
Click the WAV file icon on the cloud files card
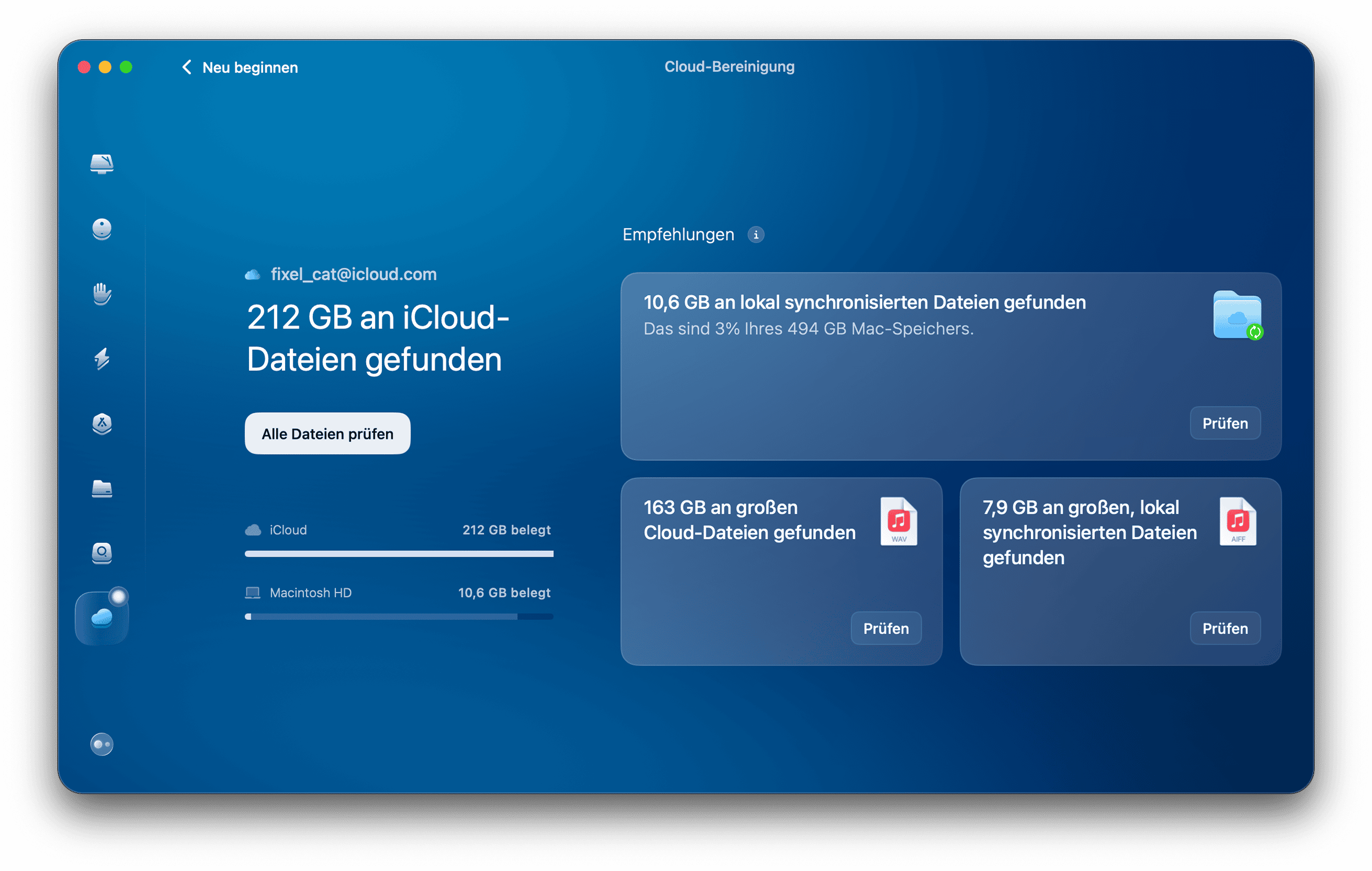coord(899,521)
